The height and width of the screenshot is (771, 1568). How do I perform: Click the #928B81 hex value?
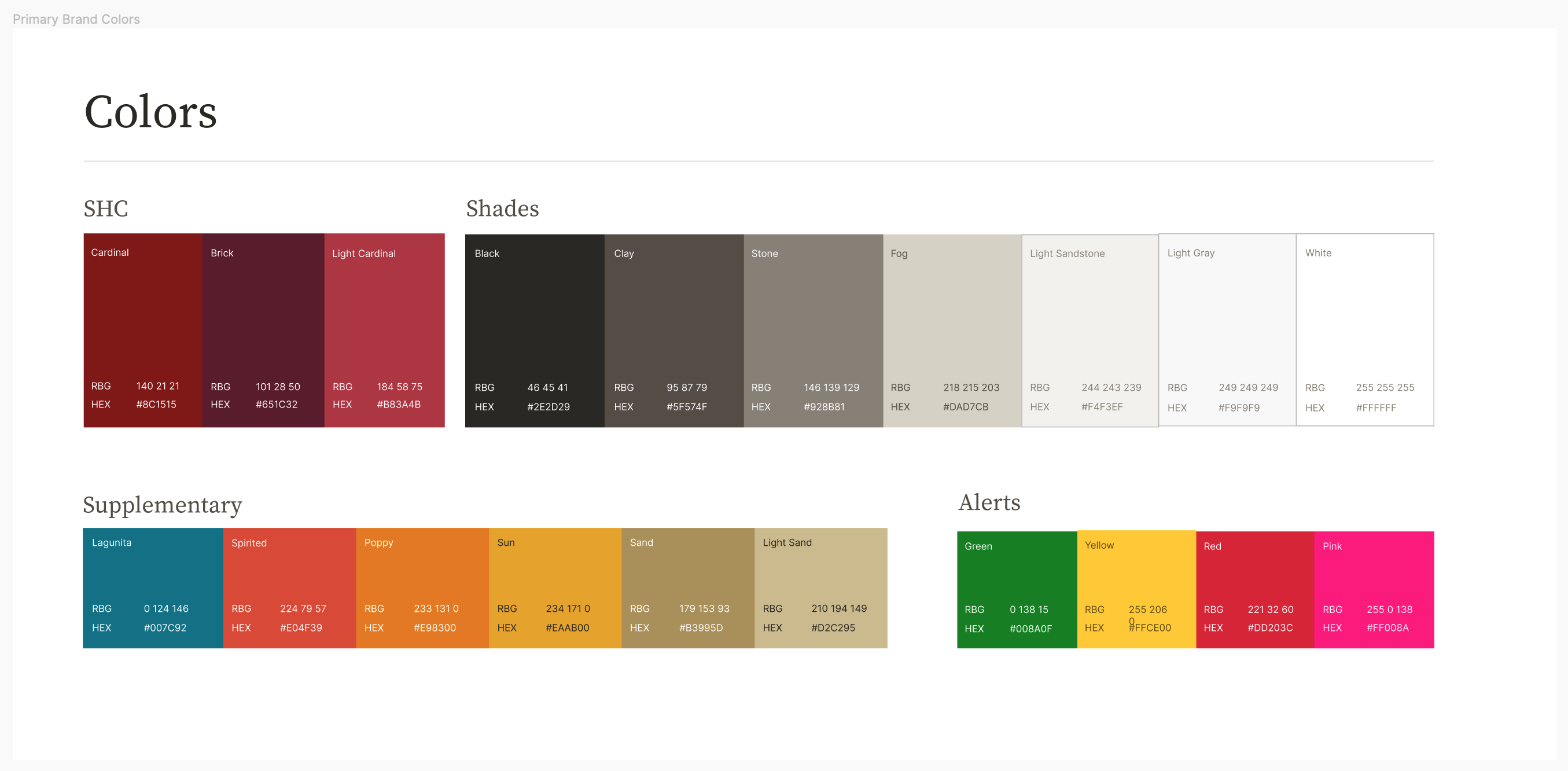pos(824,407)
